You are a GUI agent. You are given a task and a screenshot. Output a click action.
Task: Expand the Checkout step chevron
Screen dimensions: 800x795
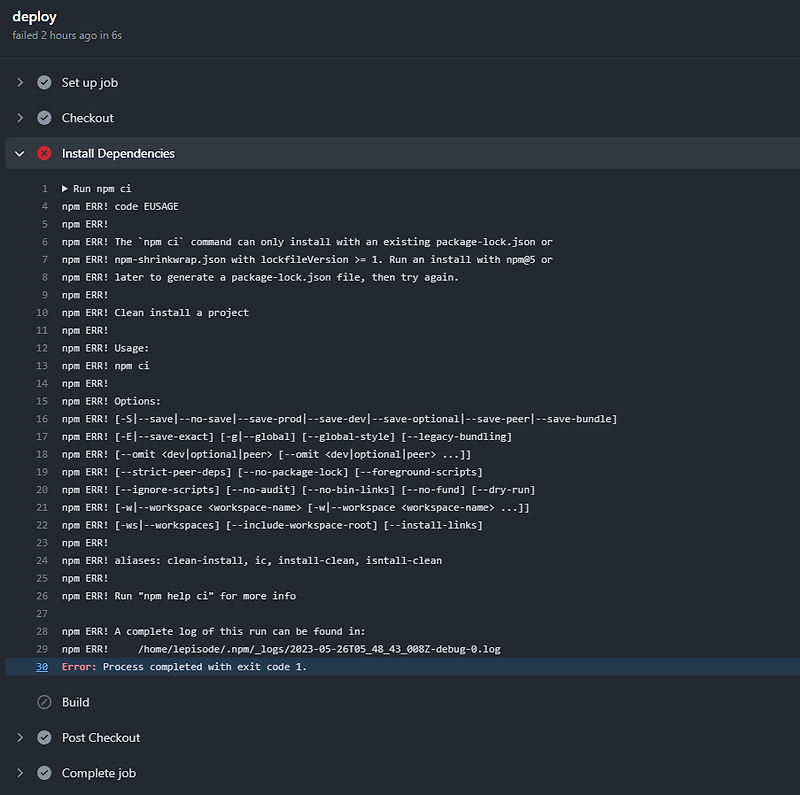pyautogui.click(x=20, y=118)
